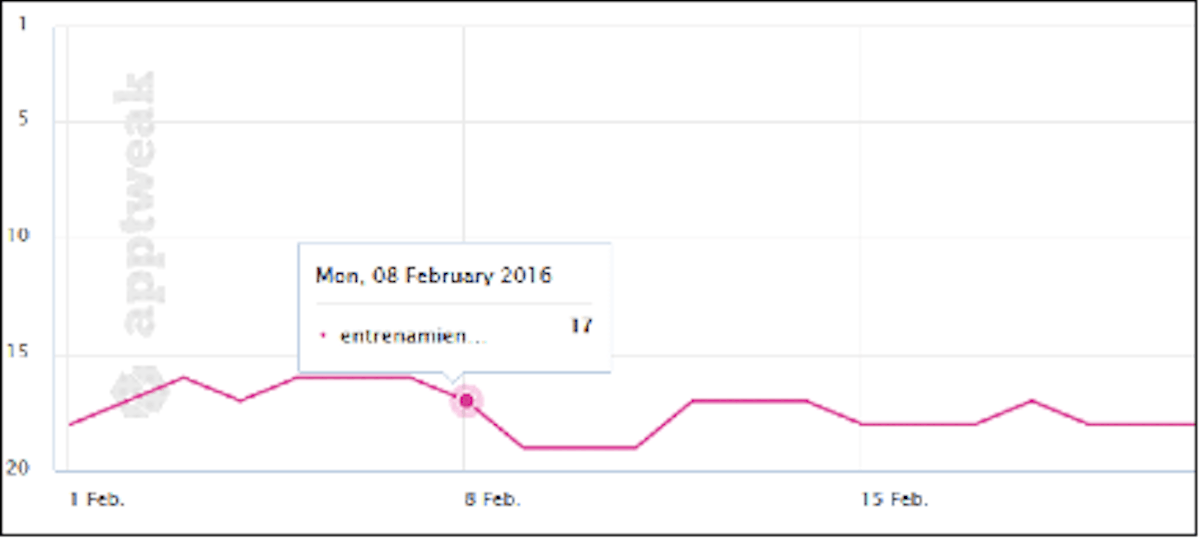Screen dimensions: 1200x539
Task: Click the small line peak on 18 Feb
Action: 1033,401
